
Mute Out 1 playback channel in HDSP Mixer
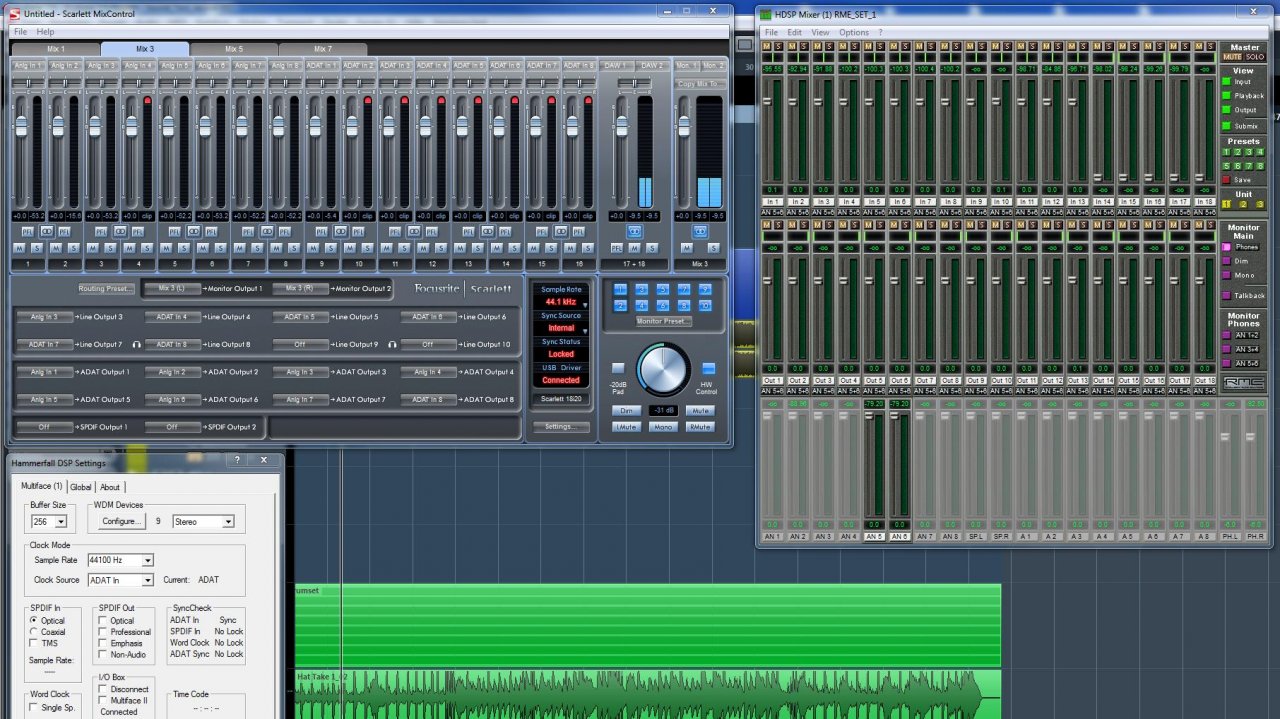(767, 224)
